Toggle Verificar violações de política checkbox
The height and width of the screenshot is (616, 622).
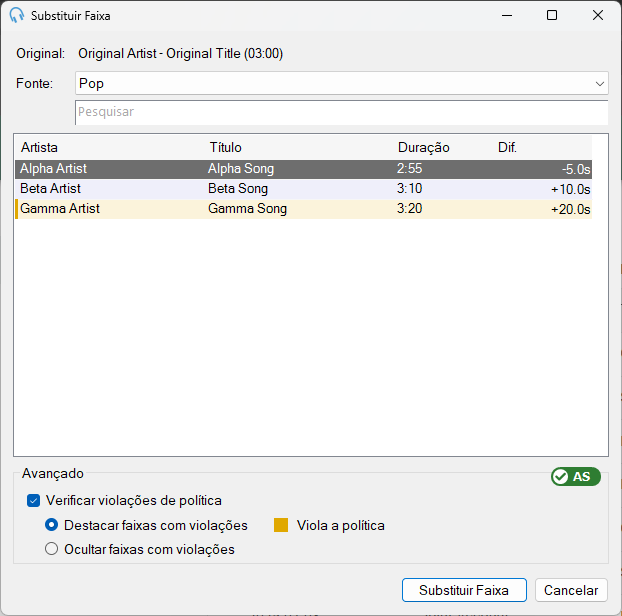click(x=33, y=501)
